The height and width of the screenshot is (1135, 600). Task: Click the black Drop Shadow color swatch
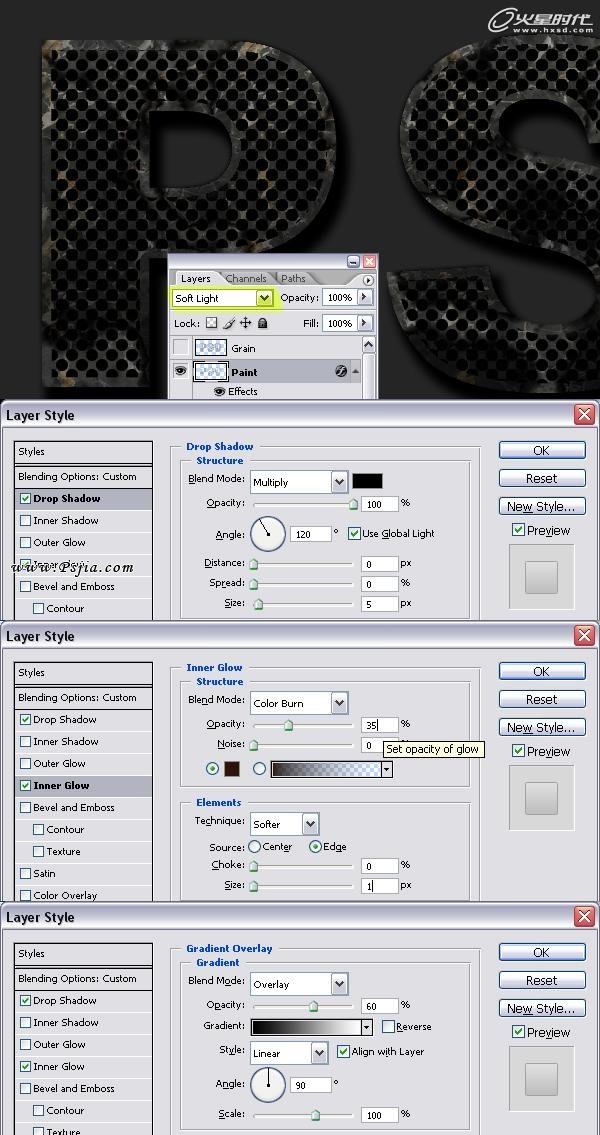tap(368, 481)
